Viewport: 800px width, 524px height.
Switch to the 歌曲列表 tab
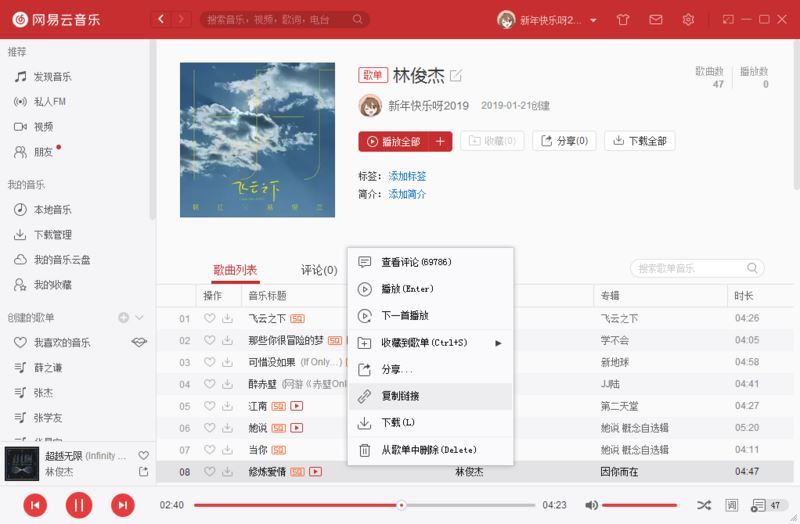point(235,270)
